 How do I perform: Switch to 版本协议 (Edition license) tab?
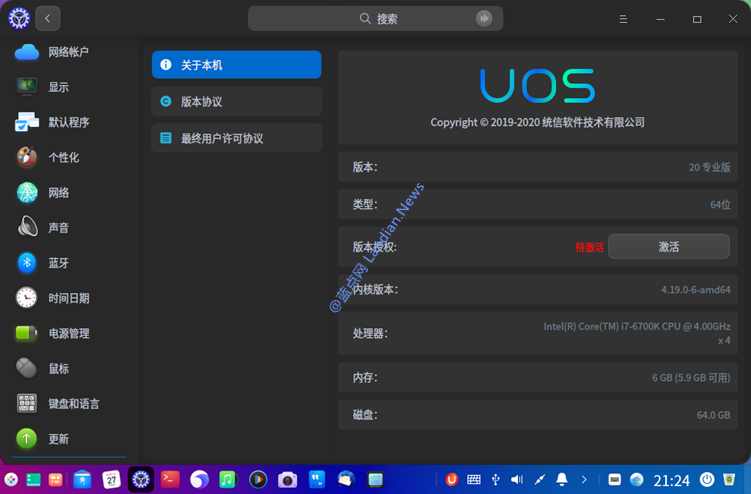pyautogui.click(x=236, y=101)
